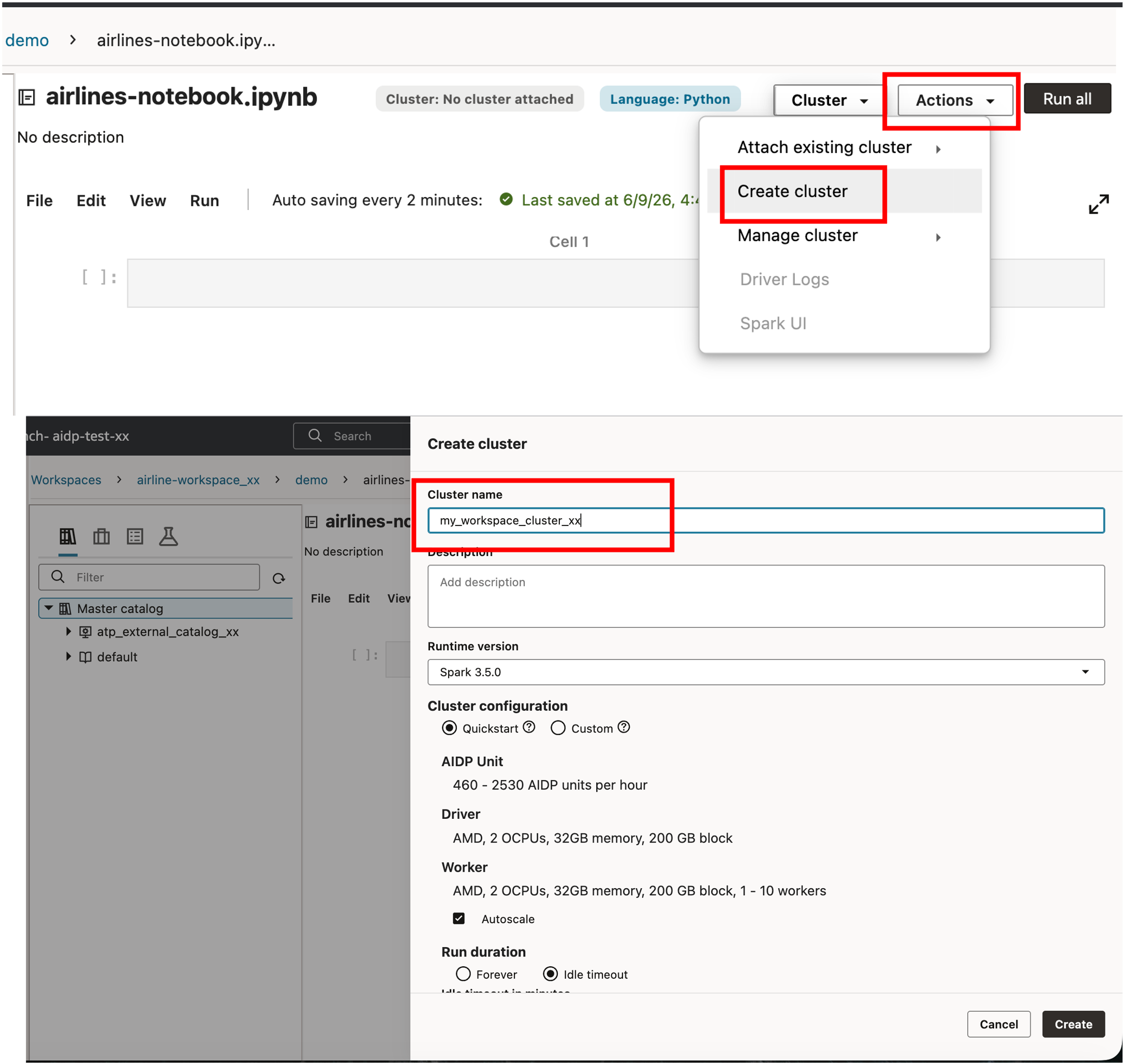Click the notebook icon beside airlines-notebook.ipynb title
The width and height of the screenshot is (1124, 1064).
click(x=27, y=98)
